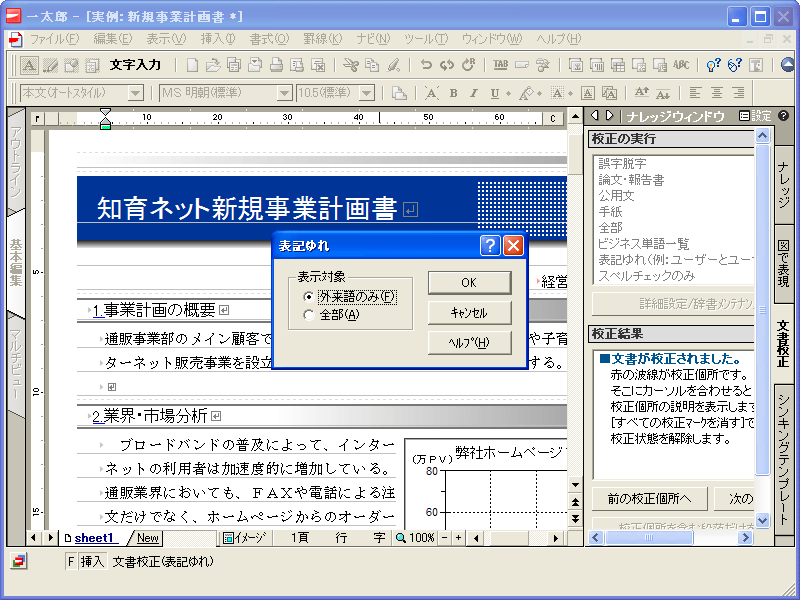
Task: Select the pen drawing mode icon
Action: pos(50,65)
